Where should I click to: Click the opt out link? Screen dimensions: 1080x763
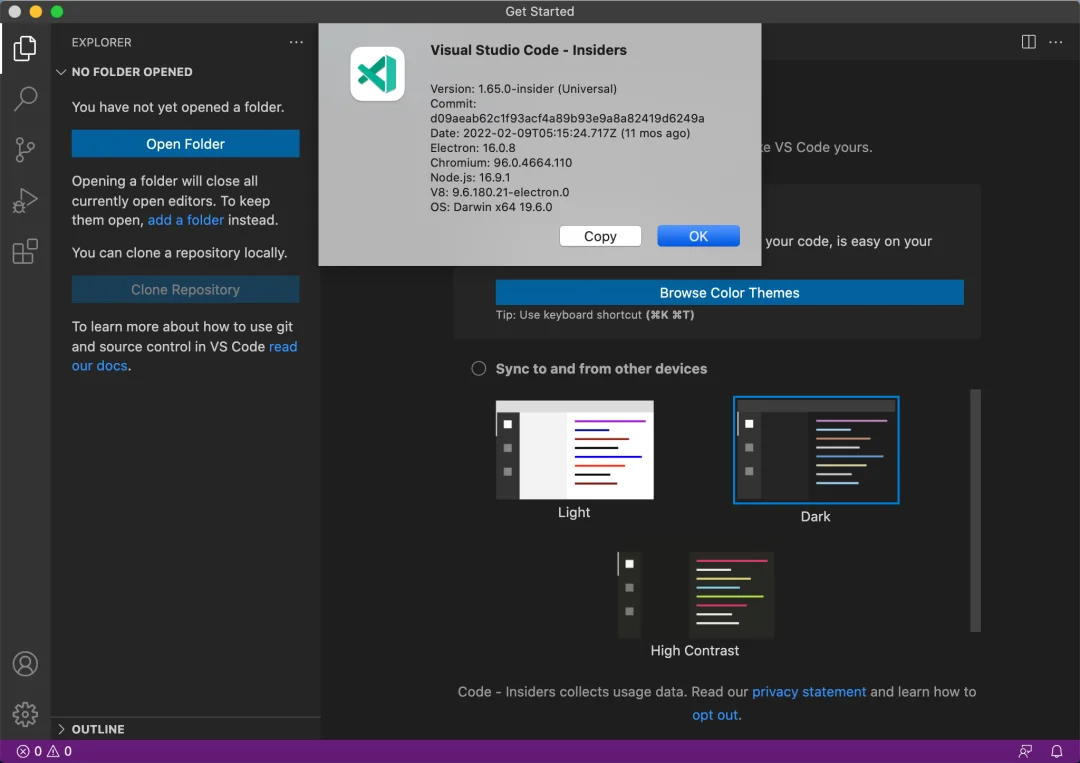click(x=715, y=715)
